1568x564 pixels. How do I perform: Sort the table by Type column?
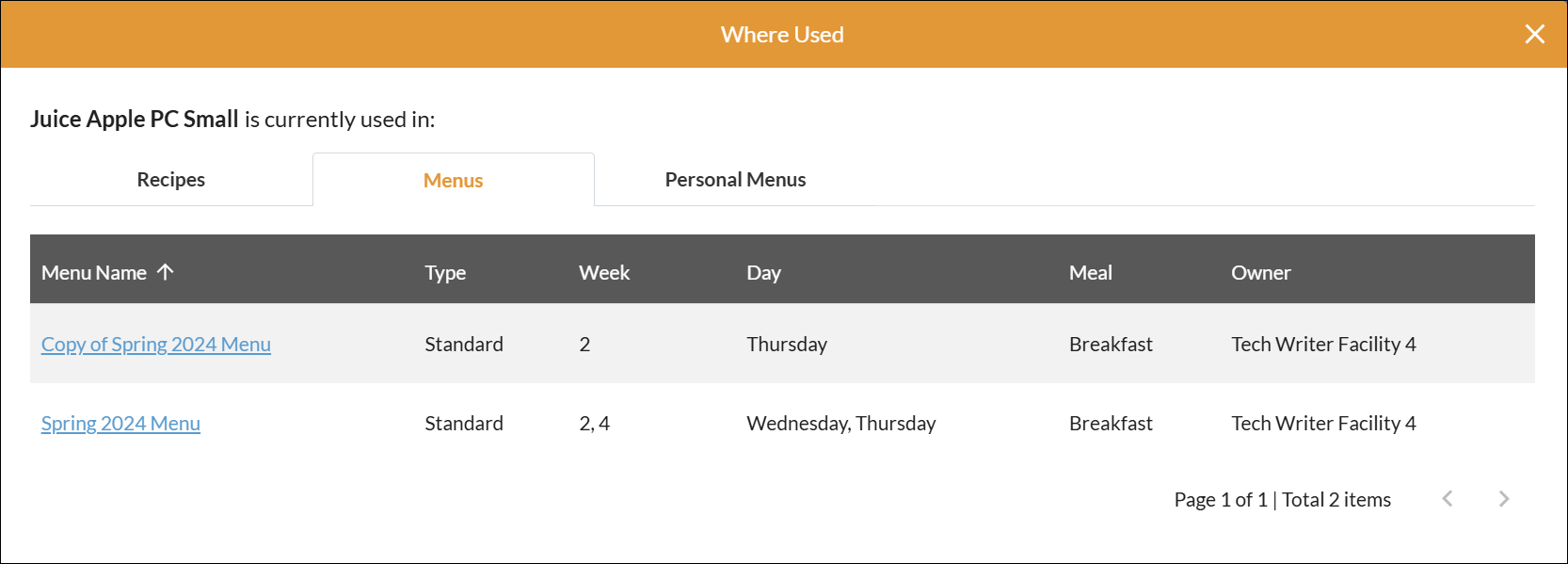tap(445, 273)
